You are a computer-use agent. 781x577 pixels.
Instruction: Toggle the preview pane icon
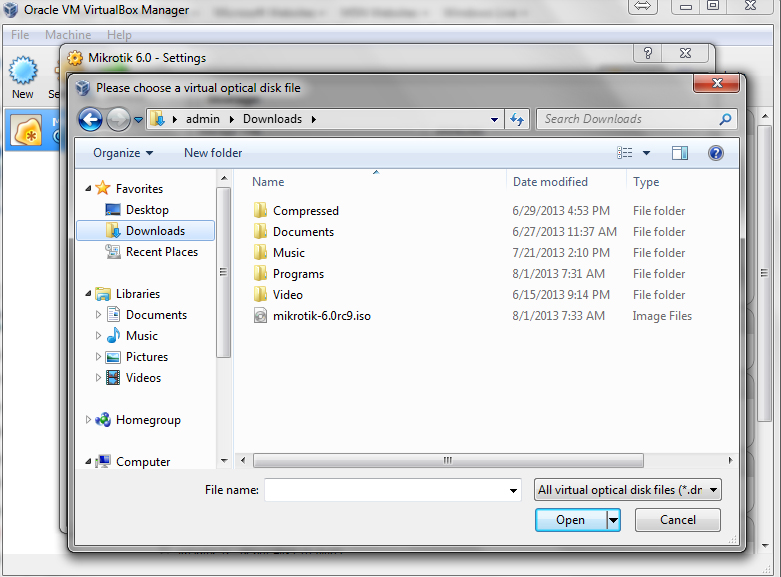point(679,153)
